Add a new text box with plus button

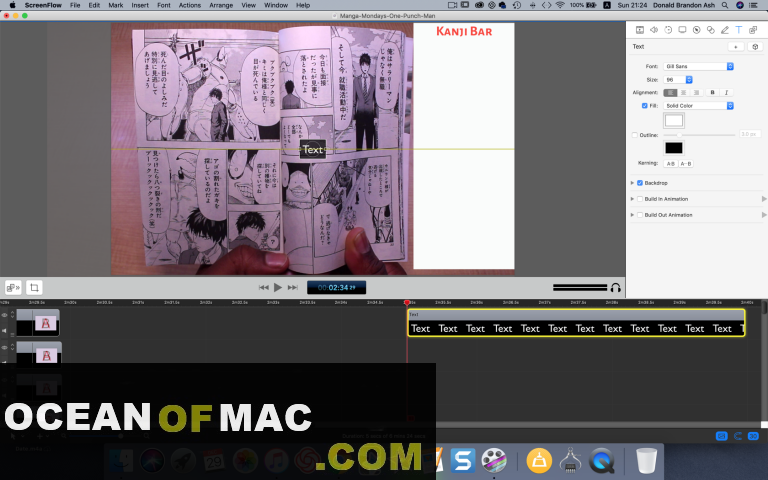(x=736, y=47)
